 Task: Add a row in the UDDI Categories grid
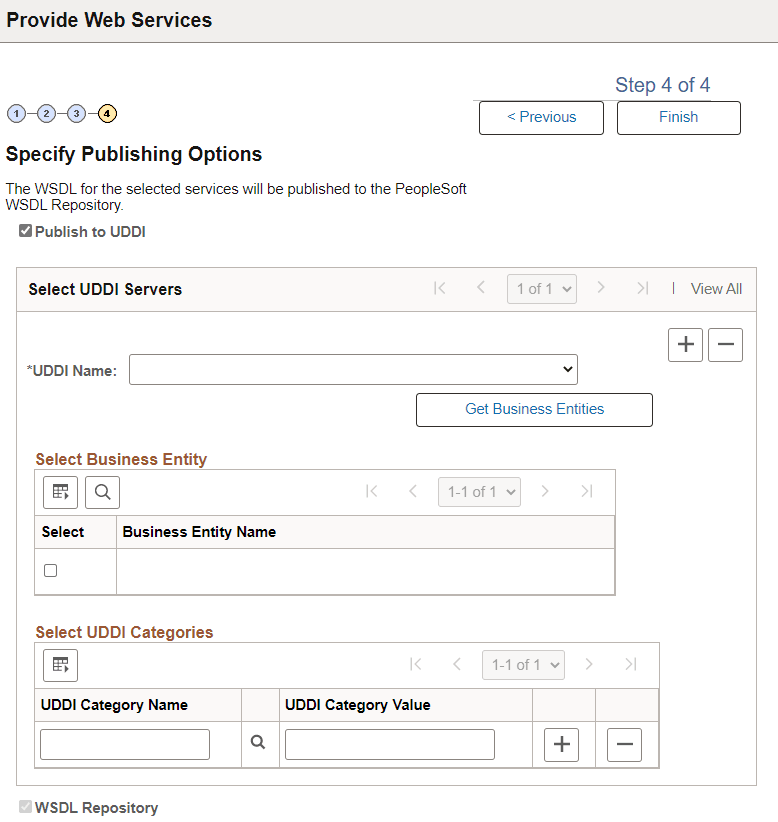(561, 744)
